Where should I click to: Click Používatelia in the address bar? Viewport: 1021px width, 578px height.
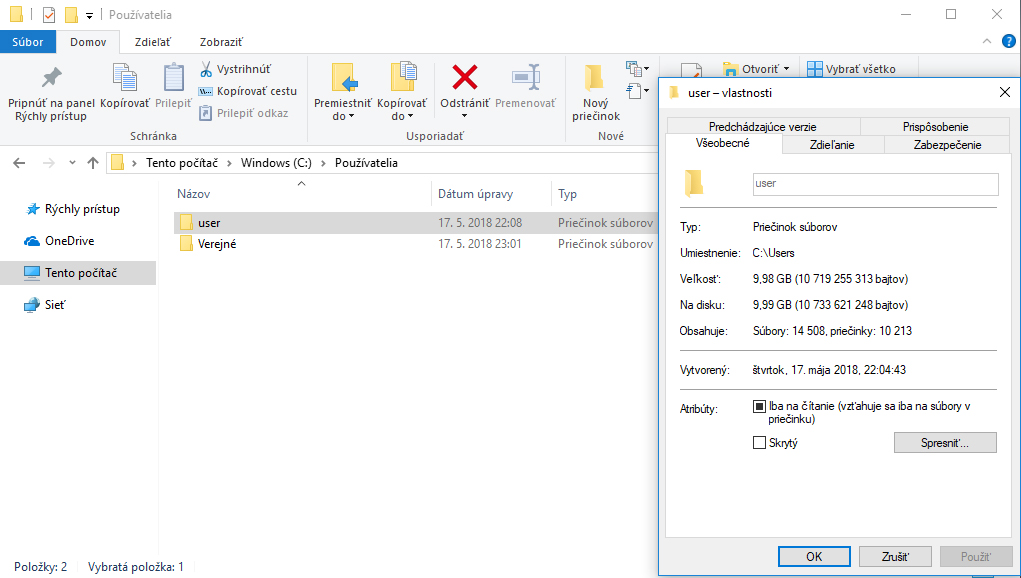click(366, 163)
